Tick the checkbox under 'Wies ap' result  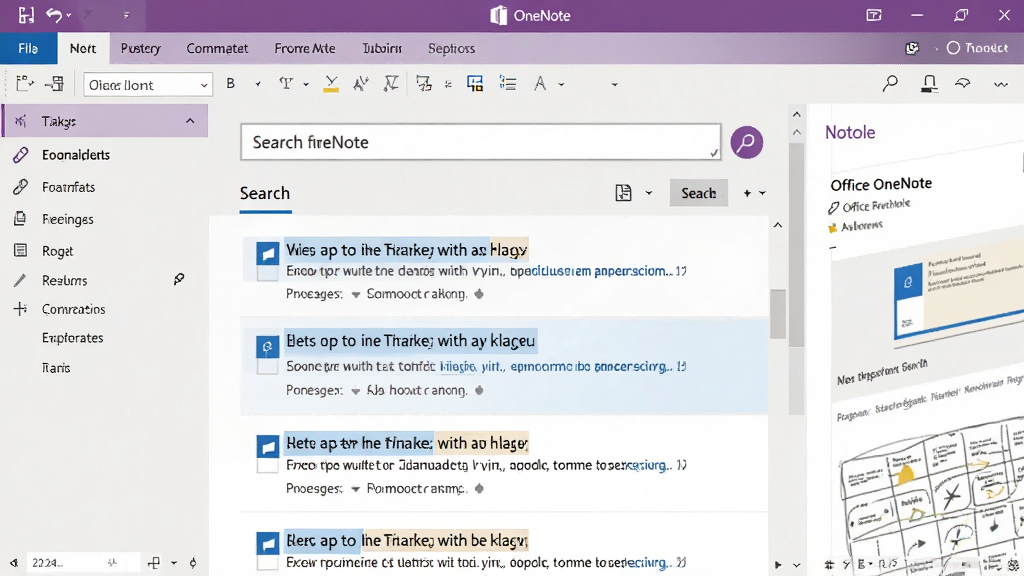[268, 273]
